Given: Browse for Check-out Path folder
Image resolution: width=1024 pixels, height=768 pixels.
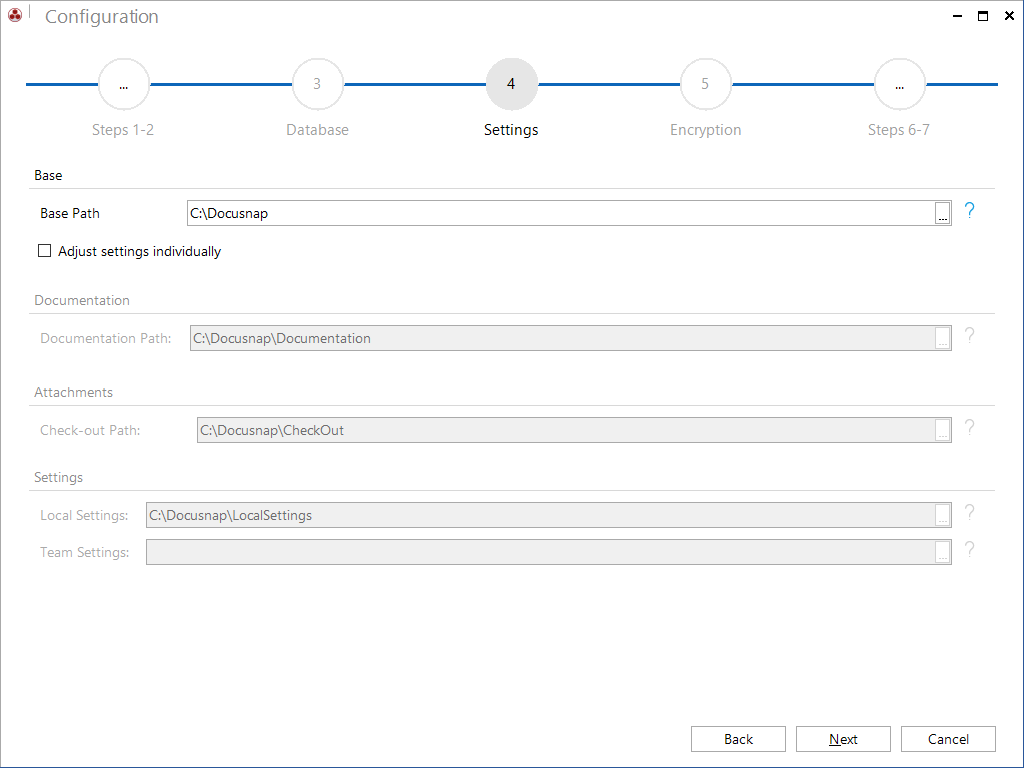Looking at the screenshot, I should (x=942, y=430).
